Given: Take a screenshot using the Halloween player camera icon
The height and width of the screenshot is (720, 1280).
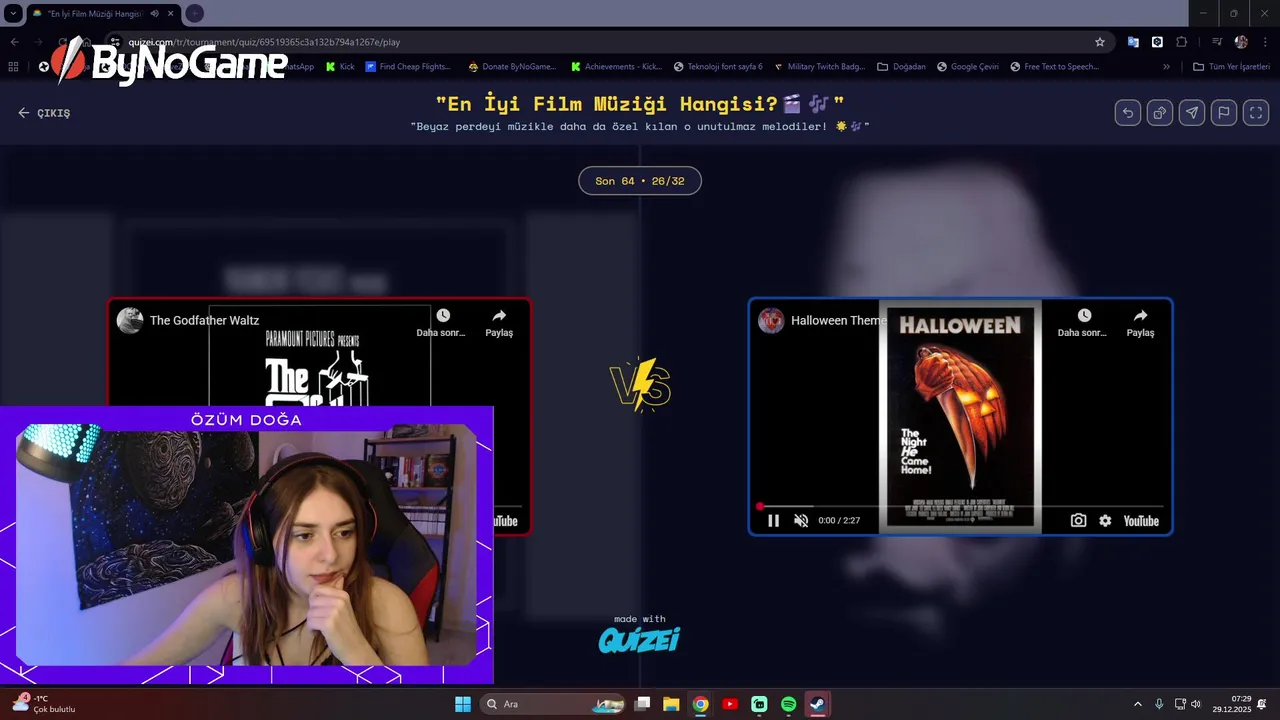Looking at the screenshot, I should [1078, 521].
